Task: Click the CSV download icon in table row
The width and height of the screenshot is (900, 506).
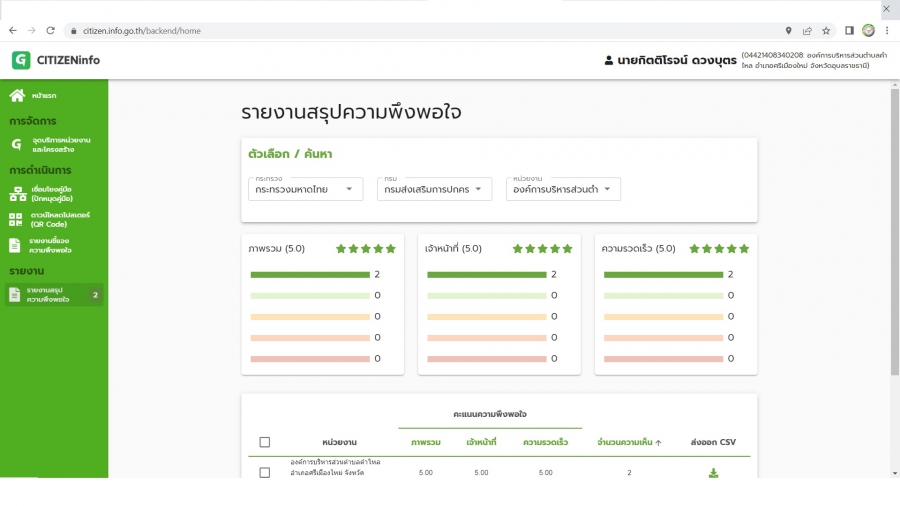Action: pos(713,473)
